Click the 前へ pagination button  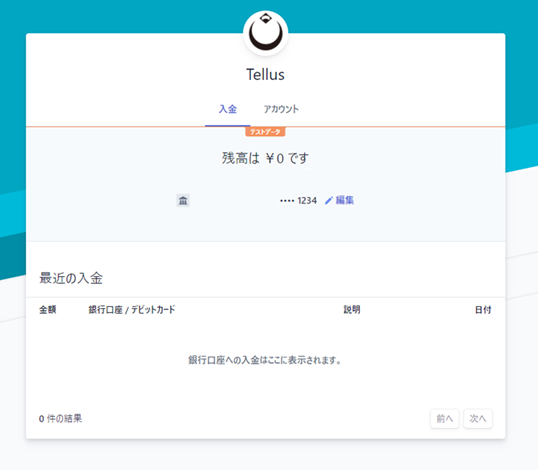point(445,419)
